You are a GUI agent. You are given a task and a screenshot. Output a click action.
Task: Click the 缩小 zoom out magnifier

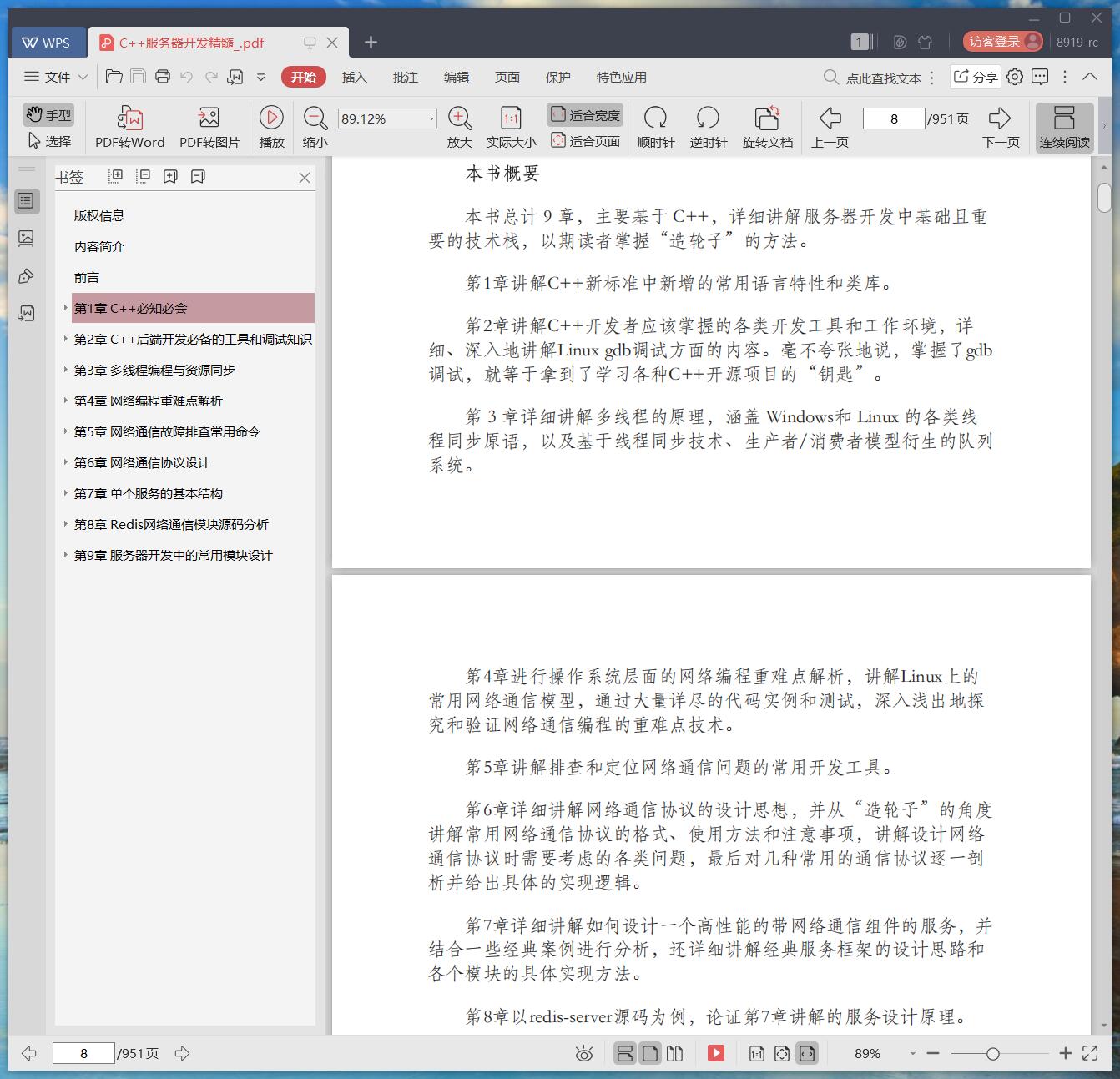[315, 127]
